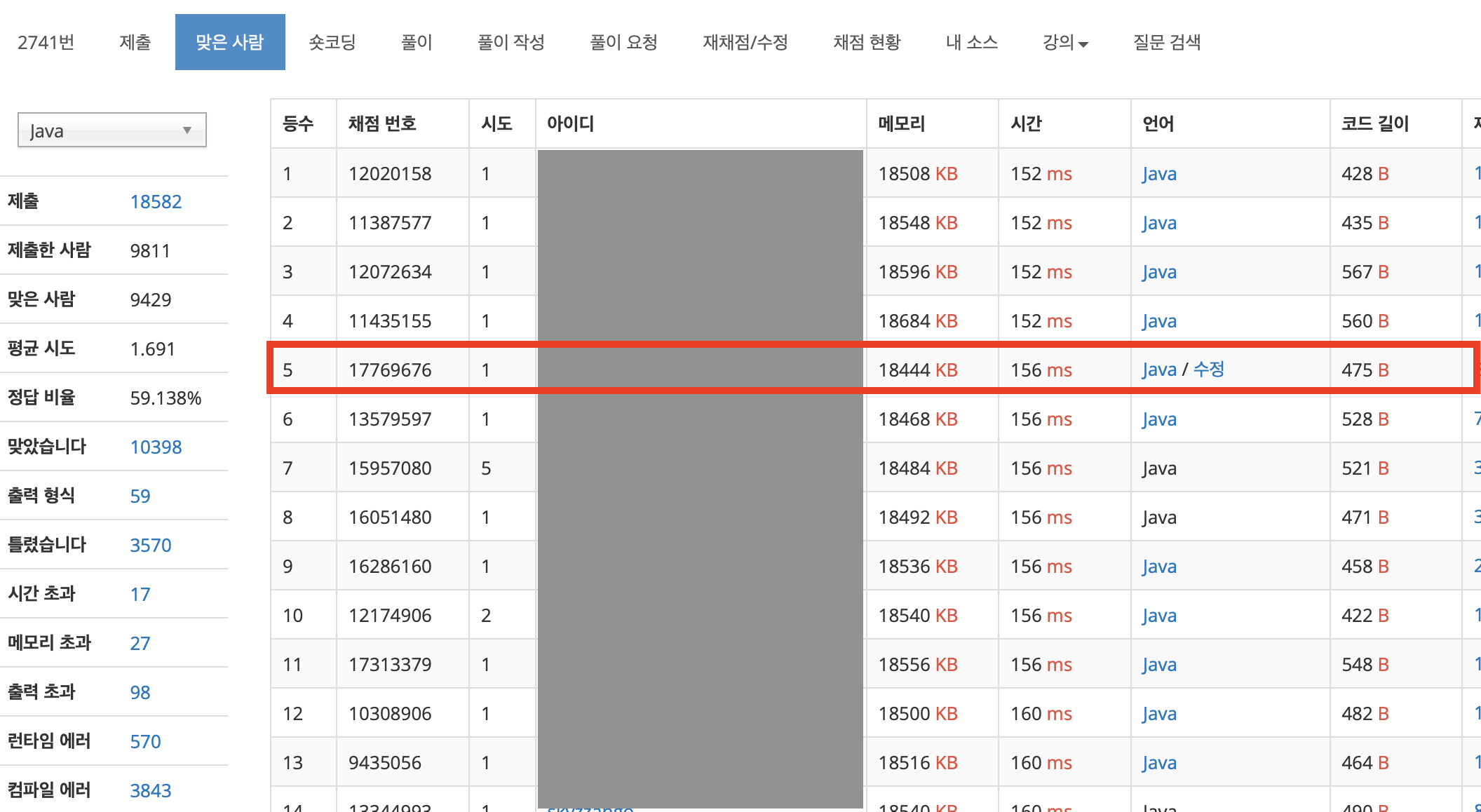Screen dimensions: 1481x812
Task: Open the 재채점/수정 tab
Action: [745, 43]
